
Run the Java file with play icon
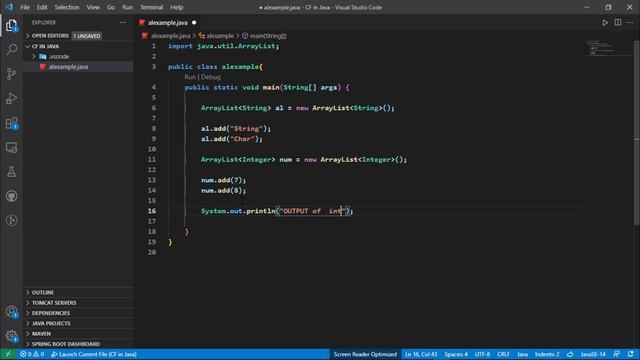(x=605, y=22)
